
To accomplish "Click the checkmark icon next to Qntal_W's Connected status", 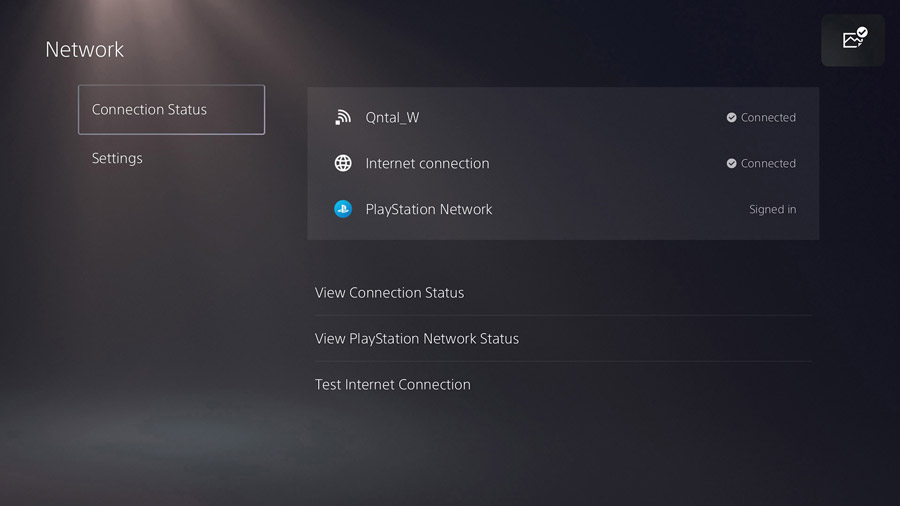I will pyautogui.click(x=732, y=118).
